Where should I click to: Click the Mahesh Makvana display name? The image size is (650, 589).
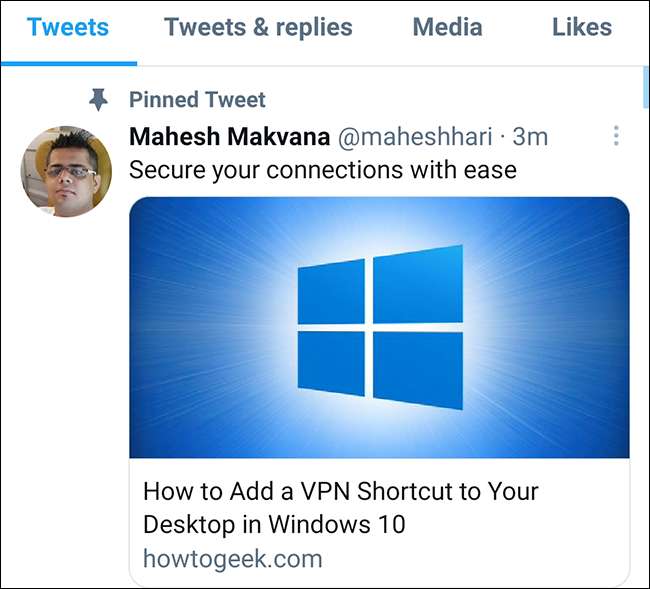230,136
